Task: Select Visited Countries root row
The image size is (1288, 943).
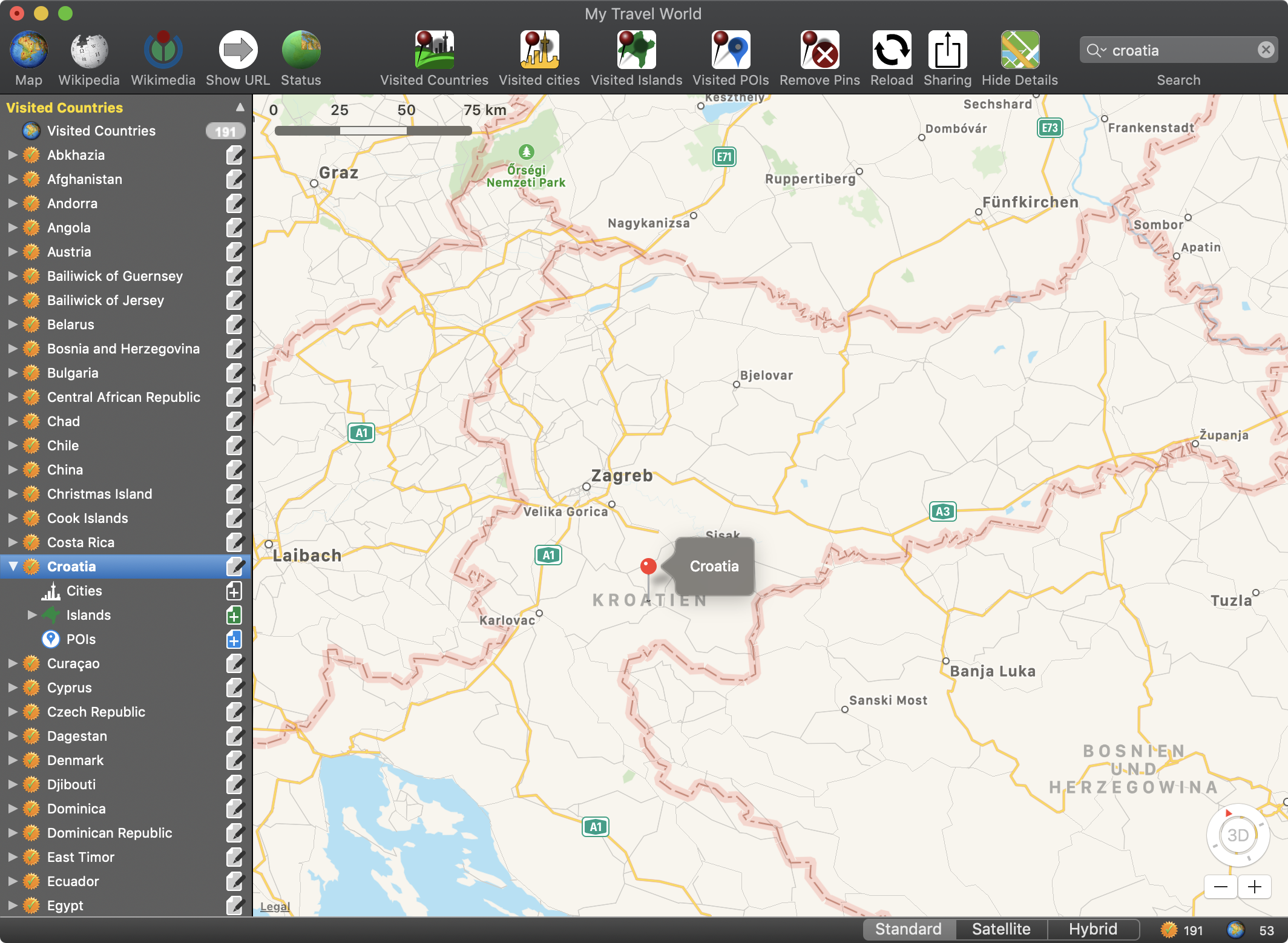Action: coord(126,131)
